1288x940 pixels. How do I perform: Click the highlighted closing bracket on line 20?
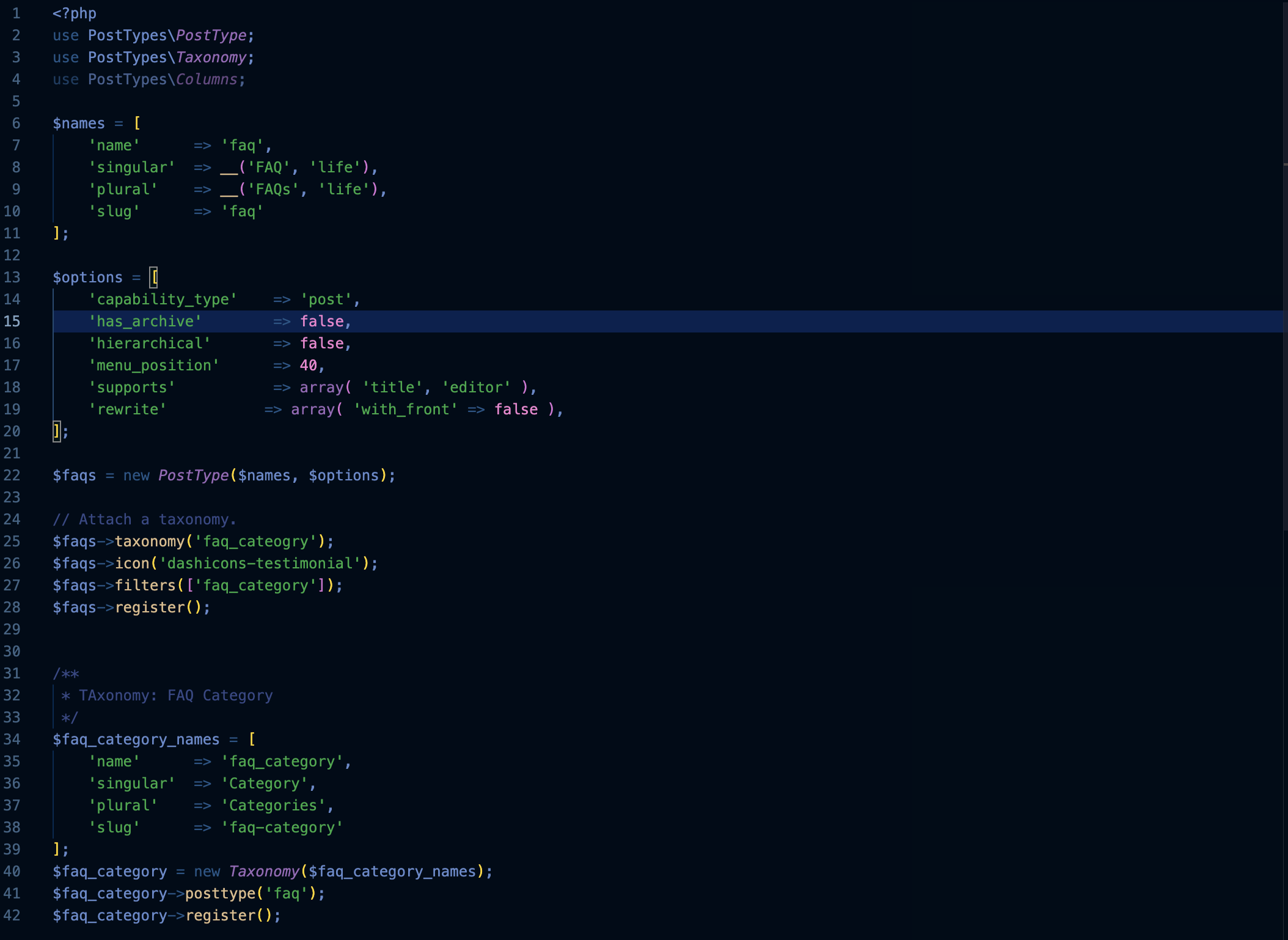click(56, 431)
